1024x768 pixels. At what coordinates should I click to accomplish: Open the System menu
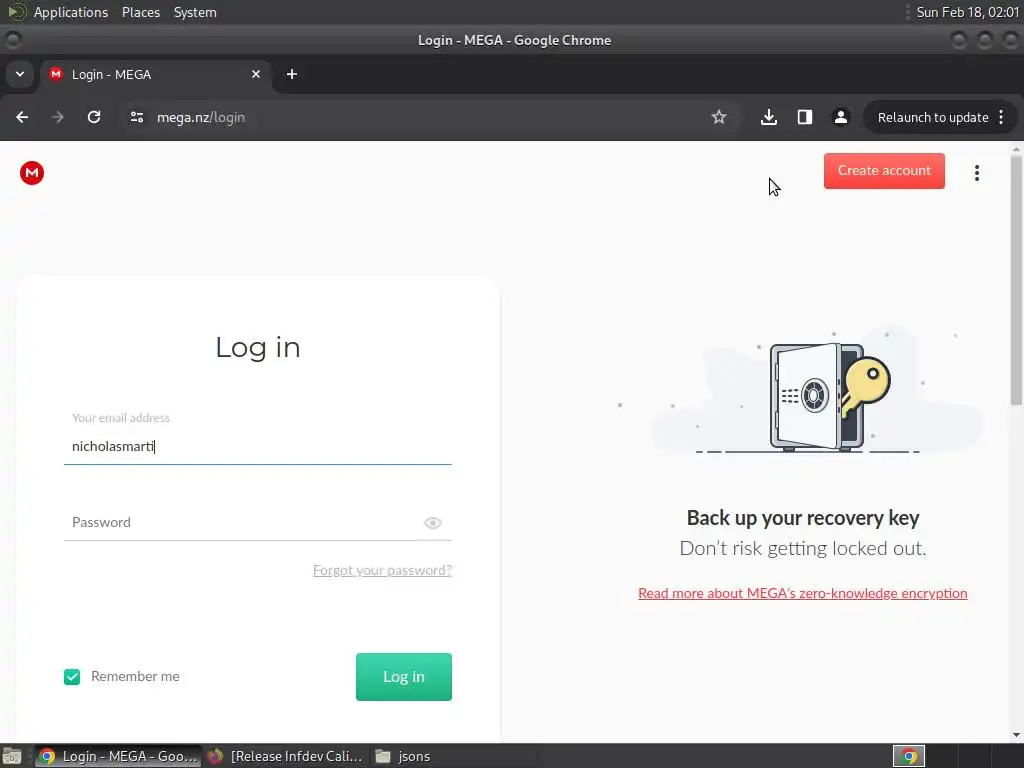coord(195,12)
